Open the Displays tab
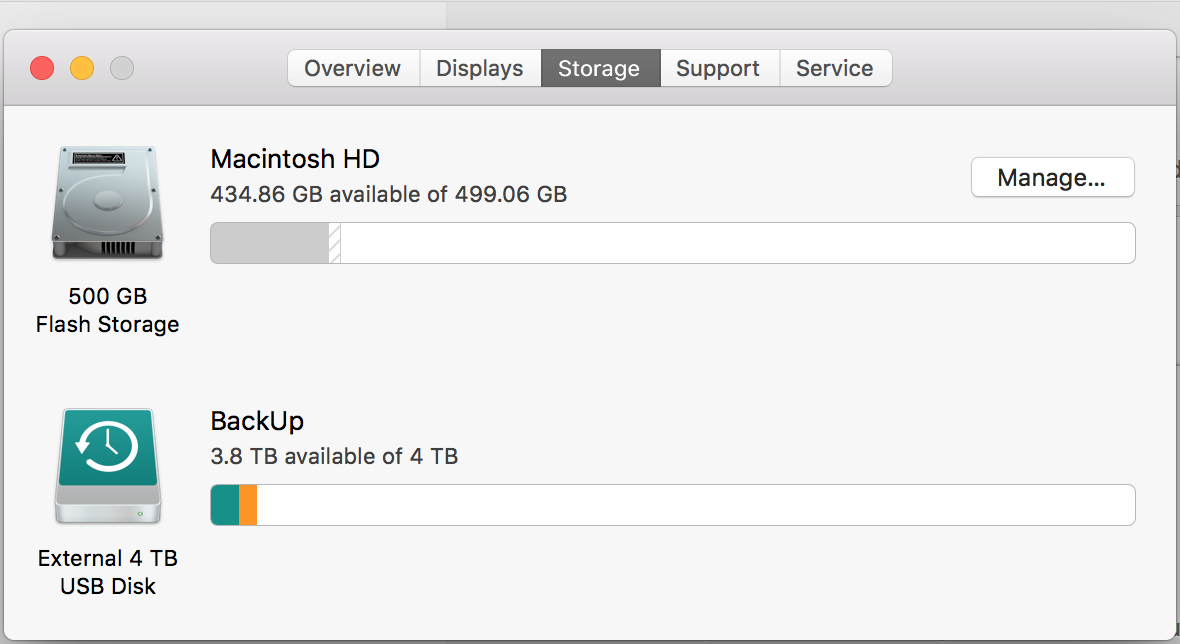 tap(480, 68)
